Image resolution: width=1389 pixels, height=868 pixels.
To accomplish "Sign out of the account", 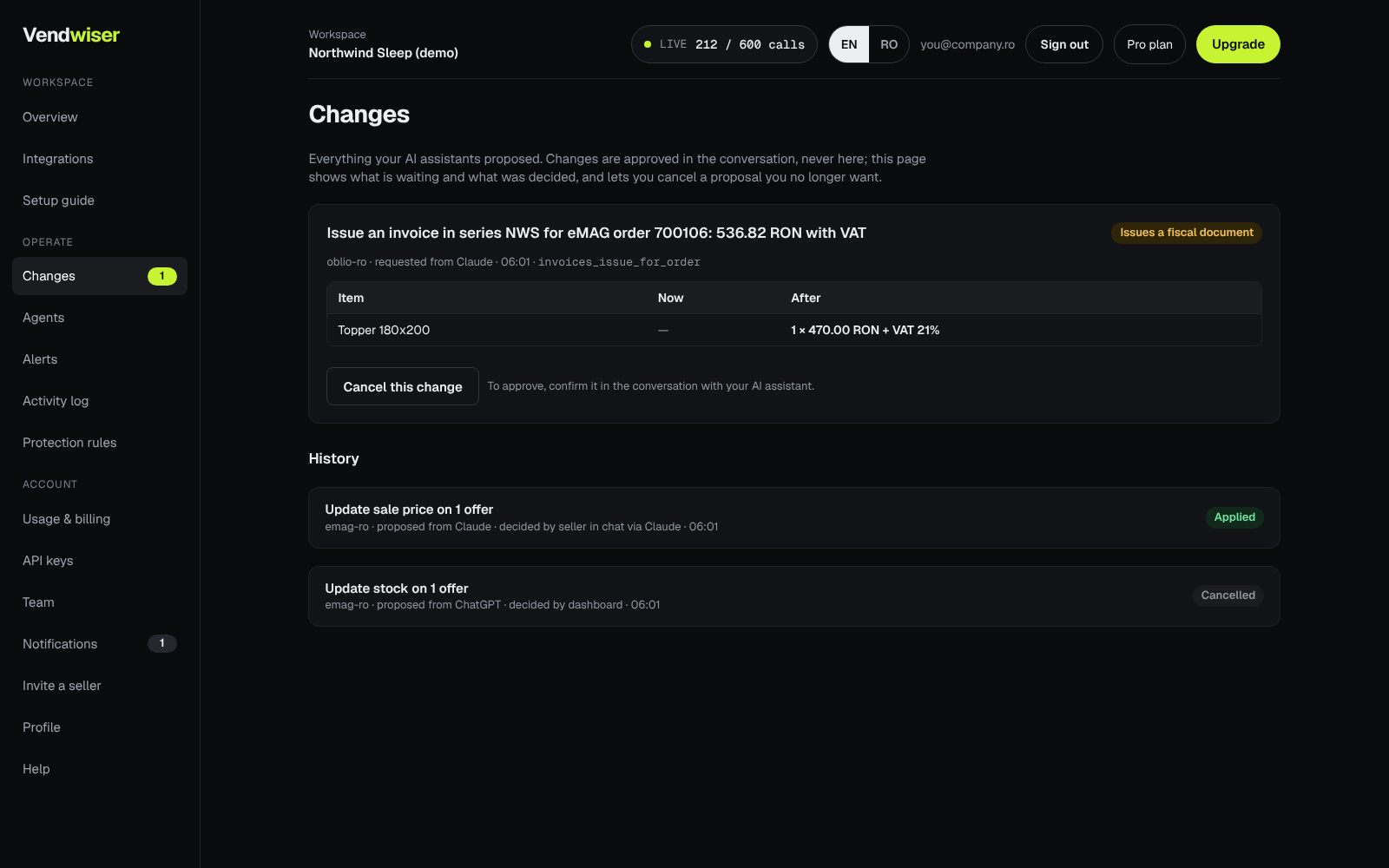I will [1064, 44].
